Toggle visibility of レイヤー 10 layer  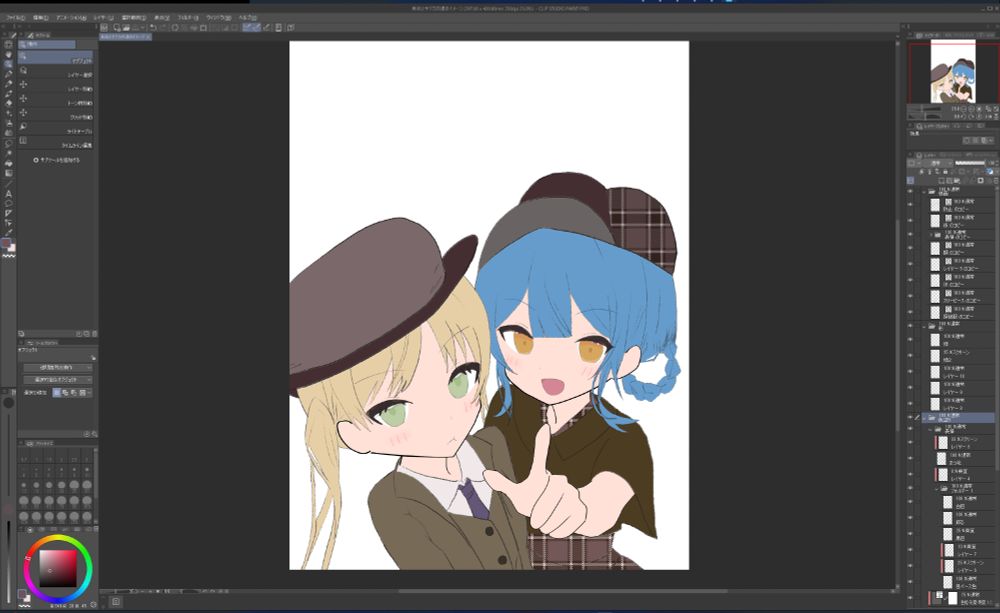(910, 373)
